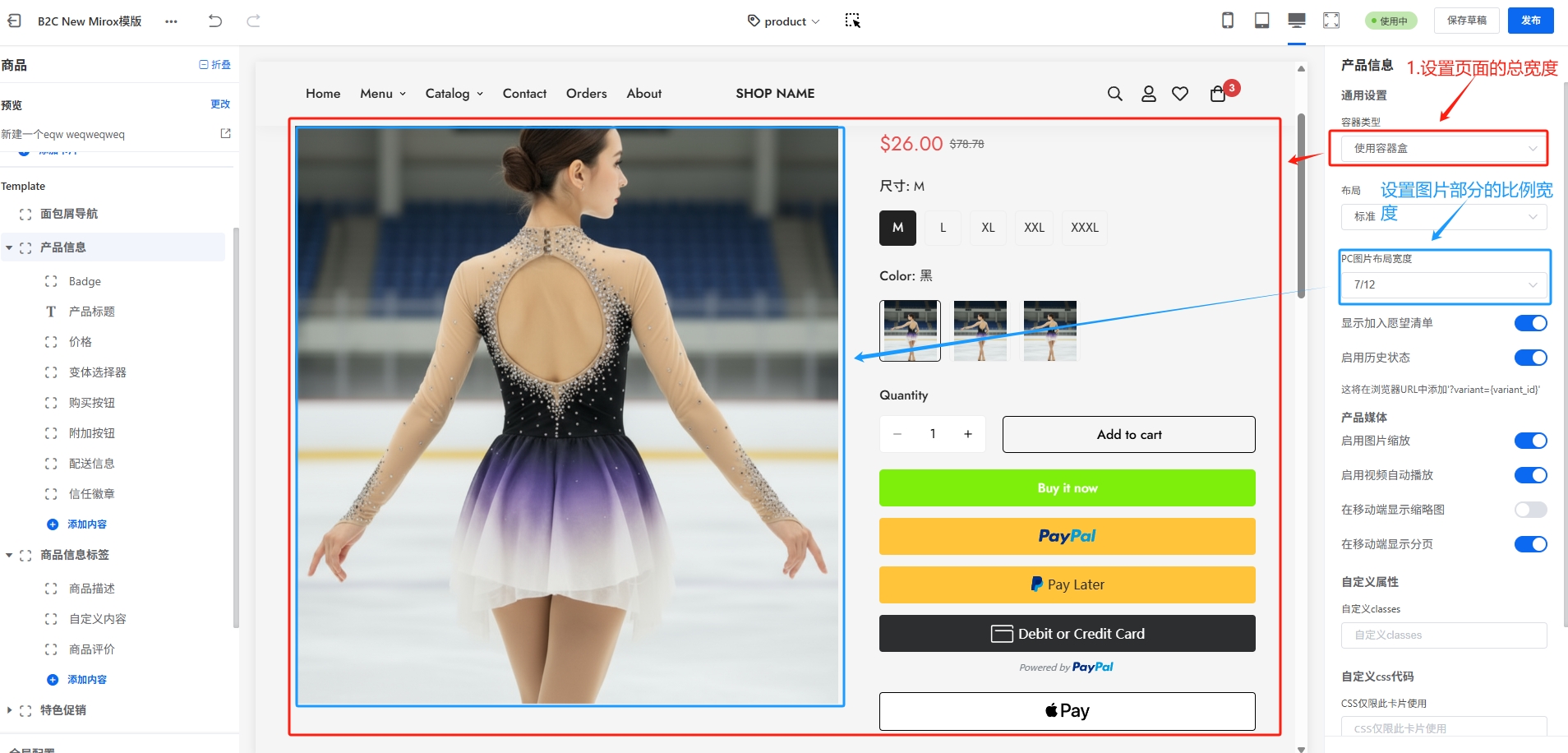
Task: Turn off 启用图片缩放 switch
Action: pos(1530,441)
